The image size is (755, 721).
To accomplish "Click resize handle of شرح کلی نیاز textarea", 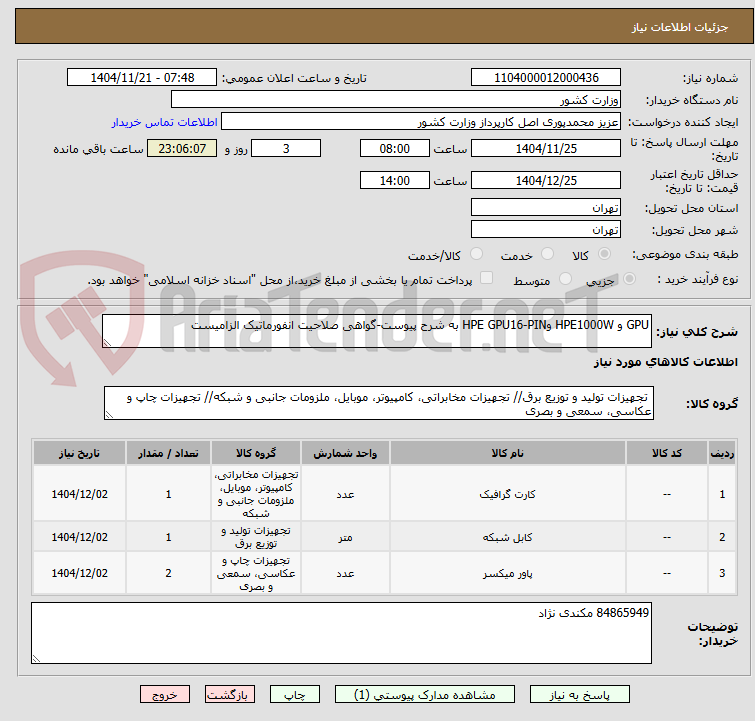I will [107, 342].
